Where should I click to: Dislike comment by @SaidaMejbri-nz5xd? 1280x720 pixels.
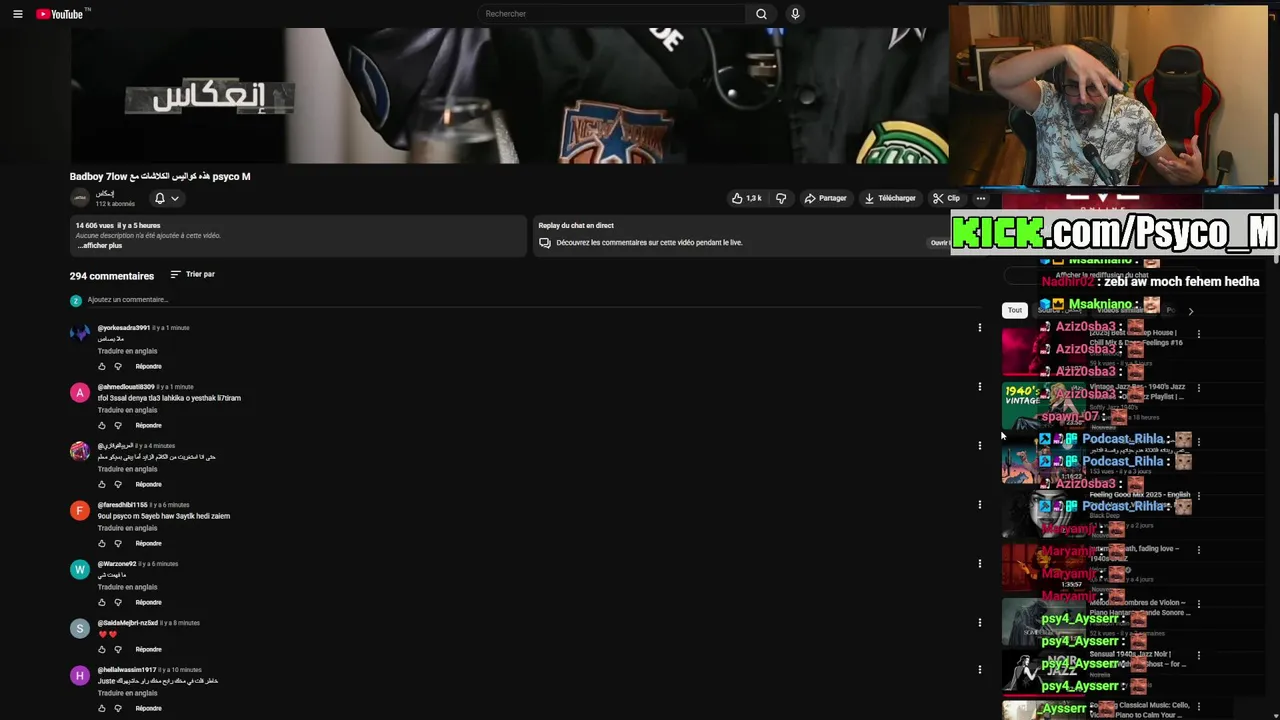tap(117, 649)
